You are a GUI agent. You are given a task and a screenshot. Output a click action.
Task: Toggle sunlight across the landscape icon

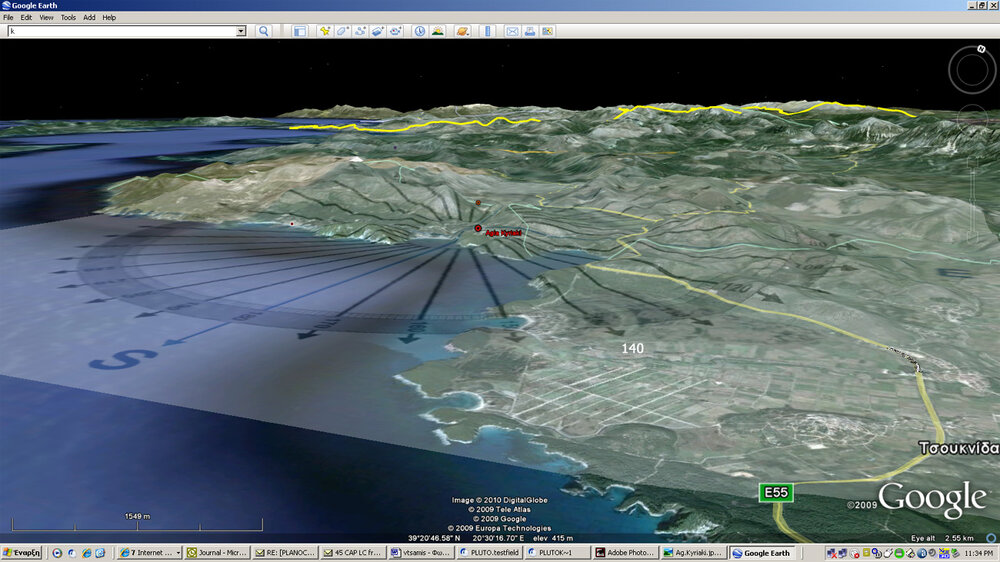pos(438,31)
